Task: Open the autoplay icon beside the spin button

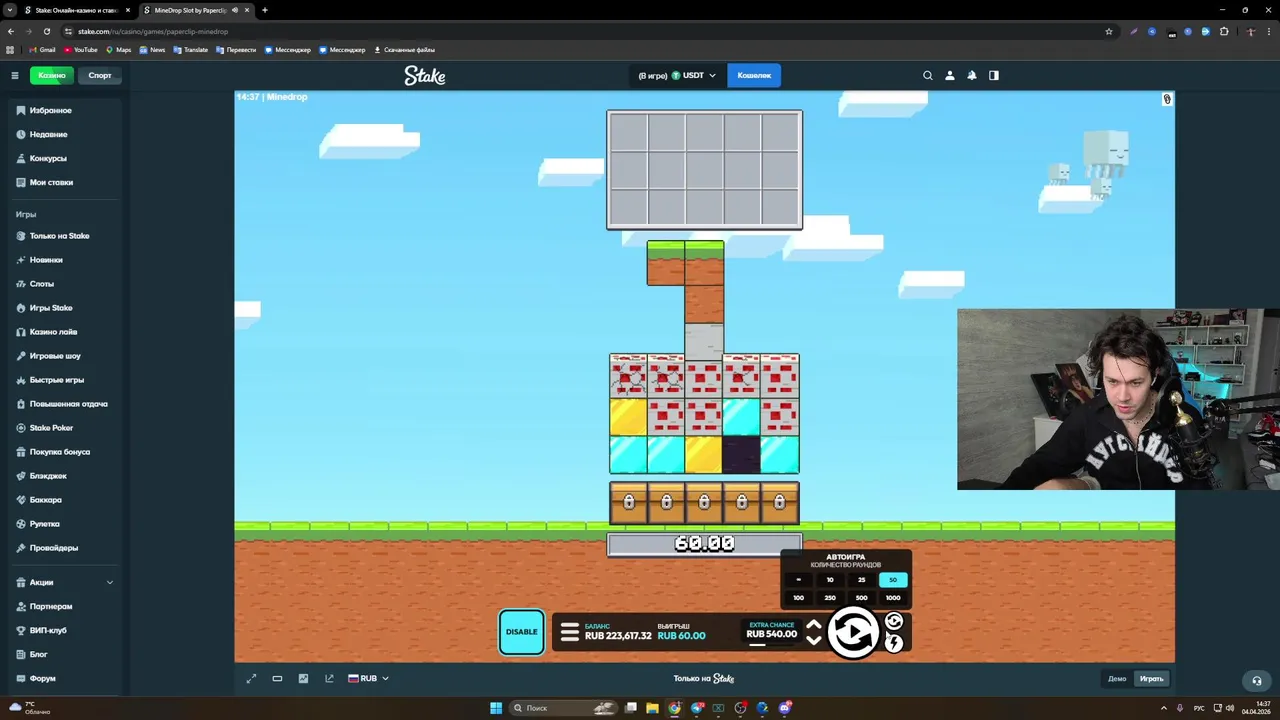Action: [894, 621]
